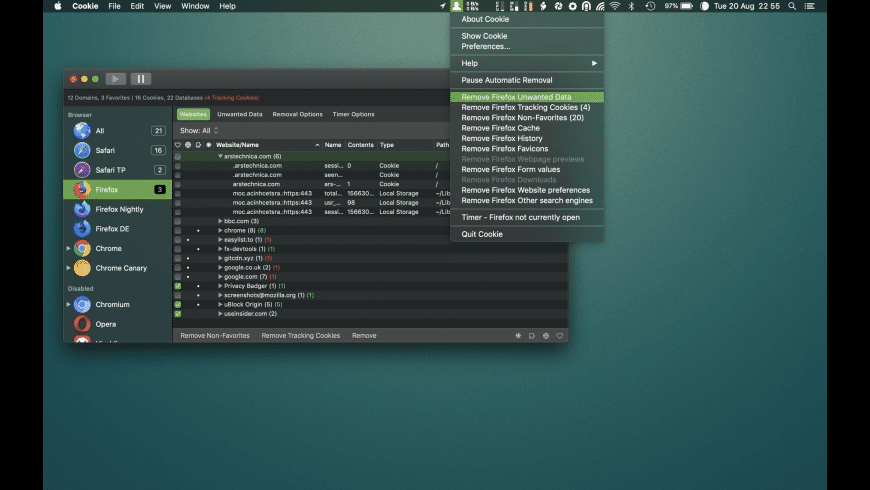Screen dimensions: 870x490
Task: Click the Remove Tracking Cookies button
Action: pyautogui.click(x=301, y=336)
